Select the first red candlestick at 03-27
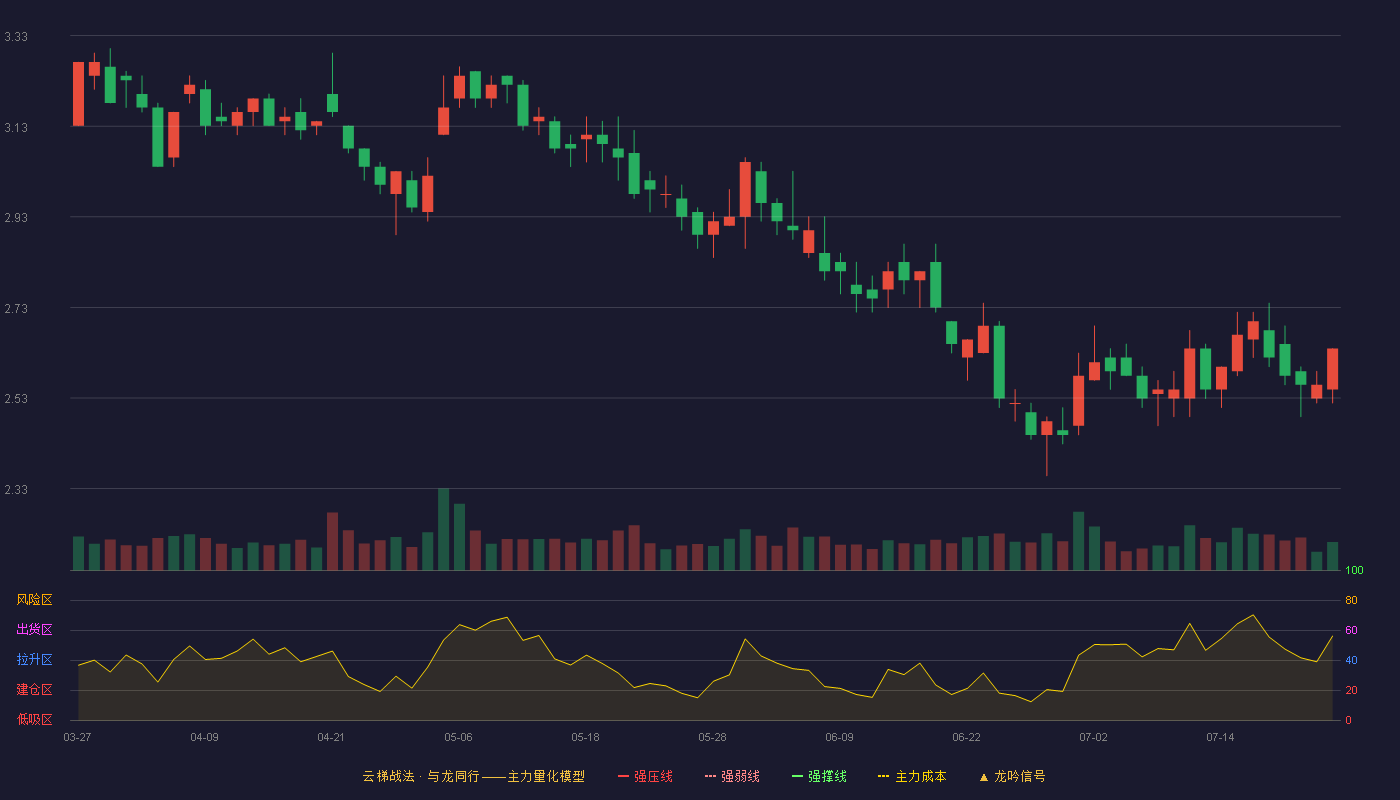 tap(78, 94)
